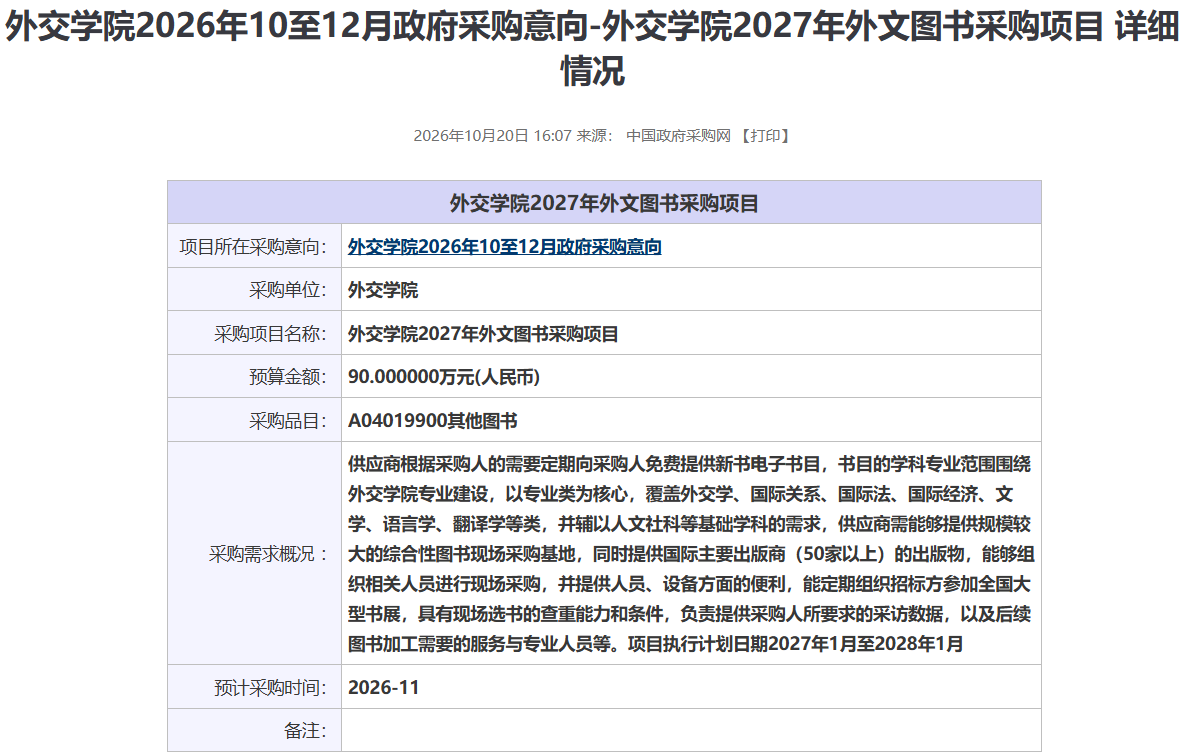Select the page title heading text
Viewport: 1186px width, 756px height.
pos(593,48)
